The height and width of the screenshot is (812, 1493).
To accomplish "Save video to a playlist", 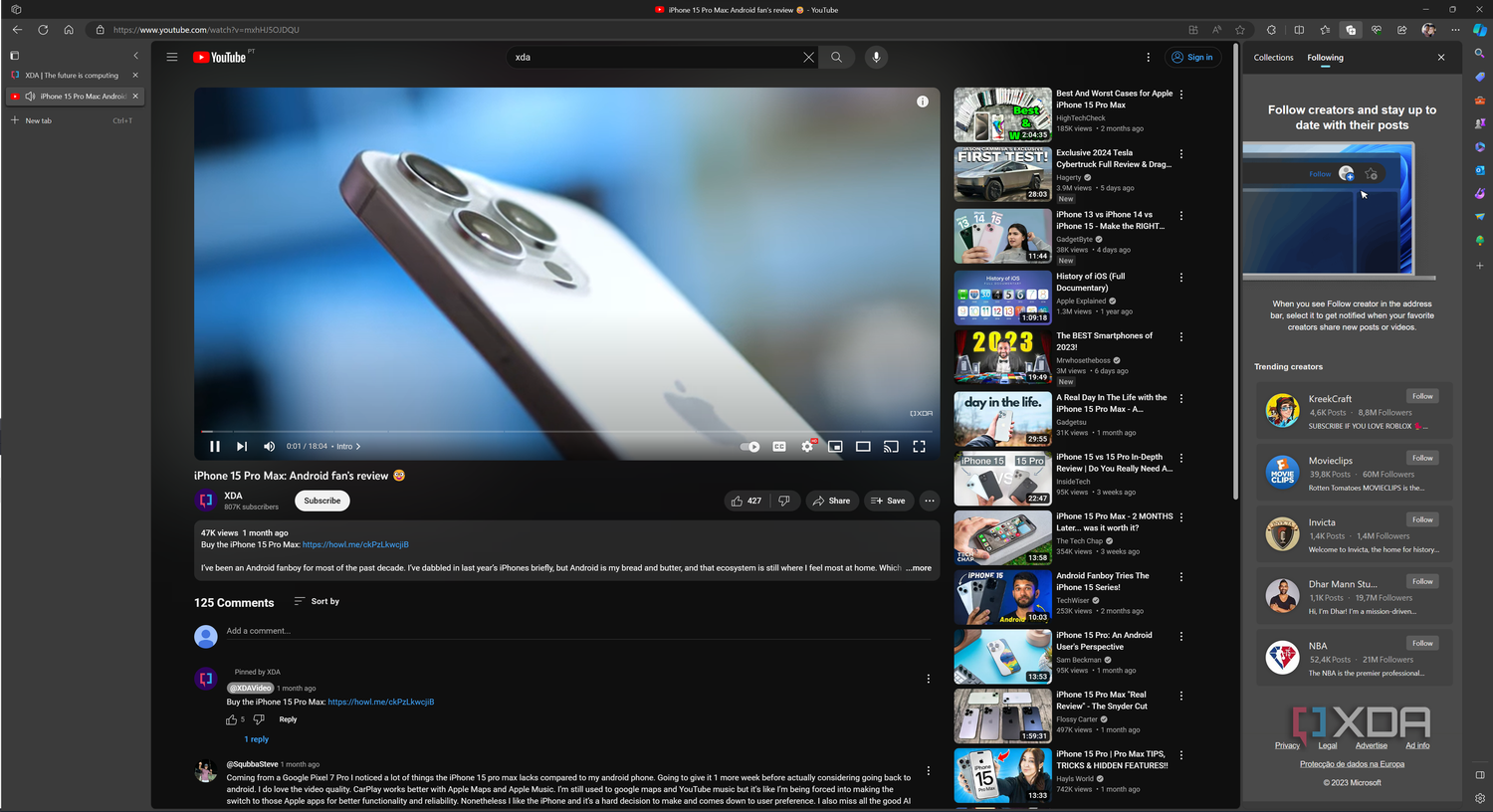I will (x=887, y=501).
